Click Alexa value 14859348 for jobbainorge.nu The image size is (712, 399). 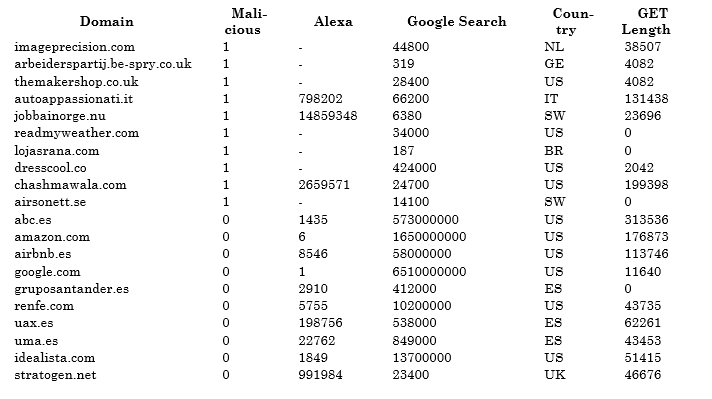click(328, 116)
